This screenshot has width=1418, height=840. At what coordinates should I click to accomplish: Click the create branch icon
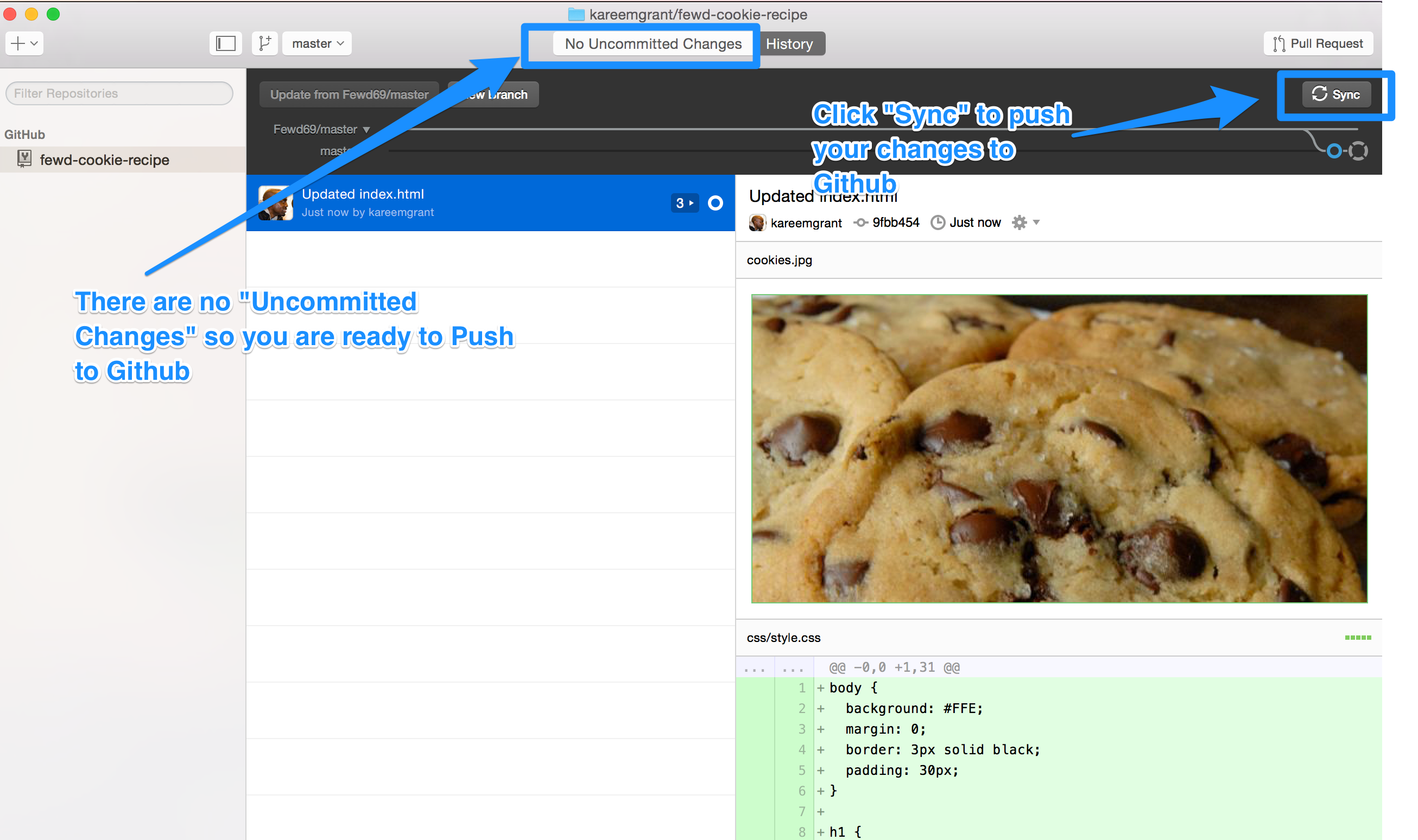coord(264,43)
